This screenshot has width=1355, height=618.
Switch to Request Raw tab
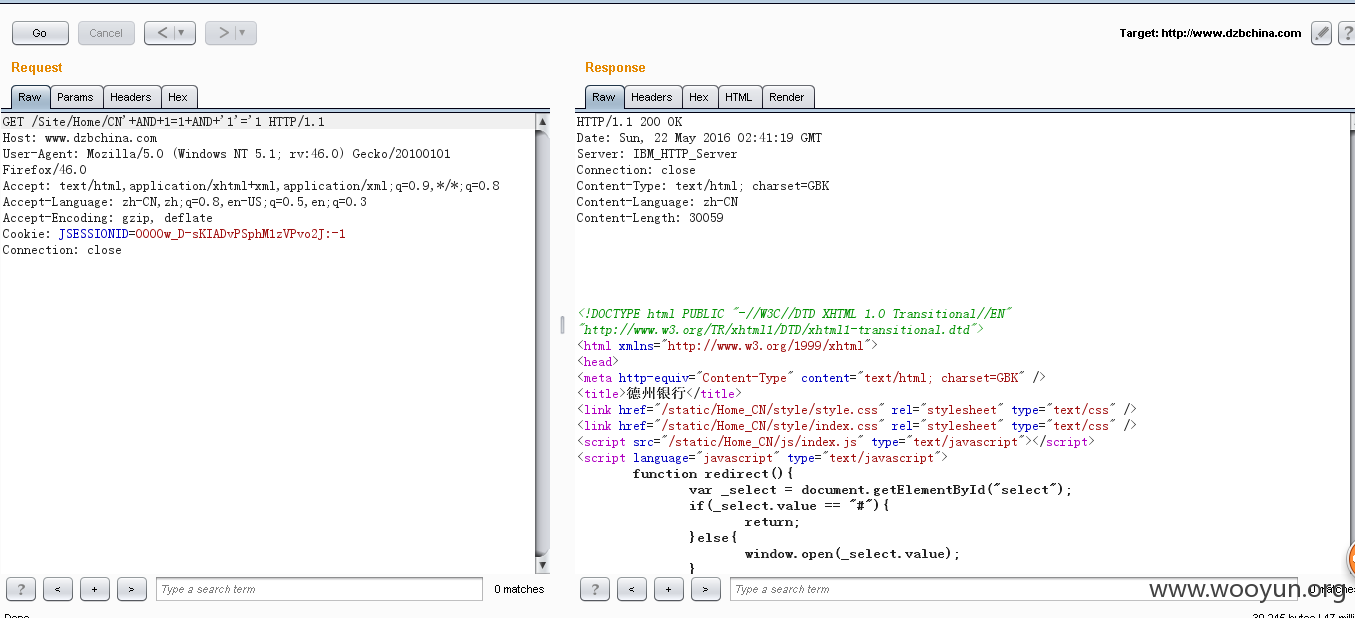tap(30, 97)
